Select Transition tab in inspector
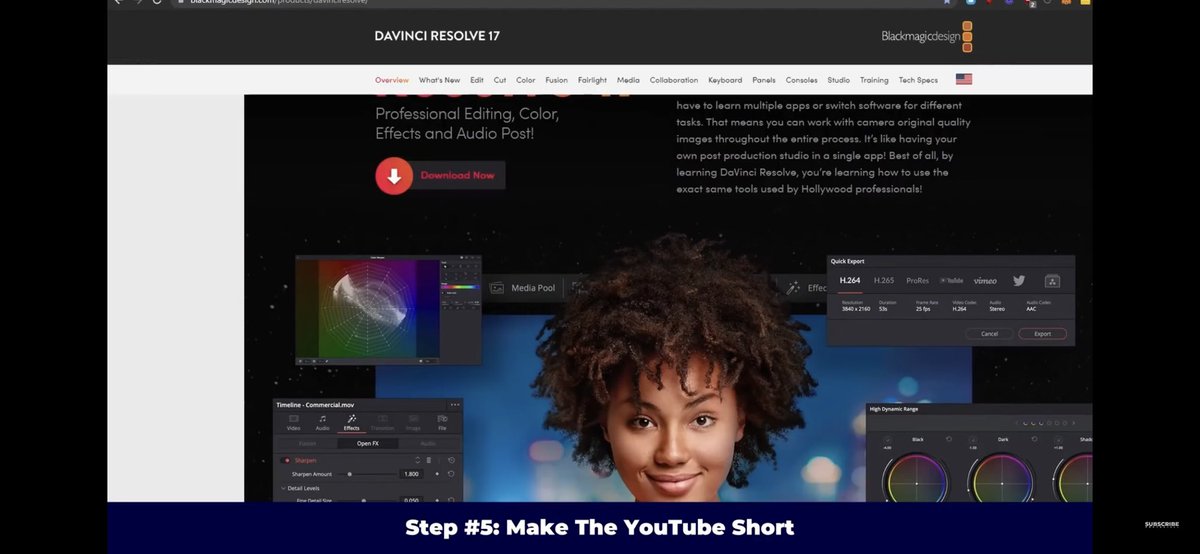 click(382, 422)
